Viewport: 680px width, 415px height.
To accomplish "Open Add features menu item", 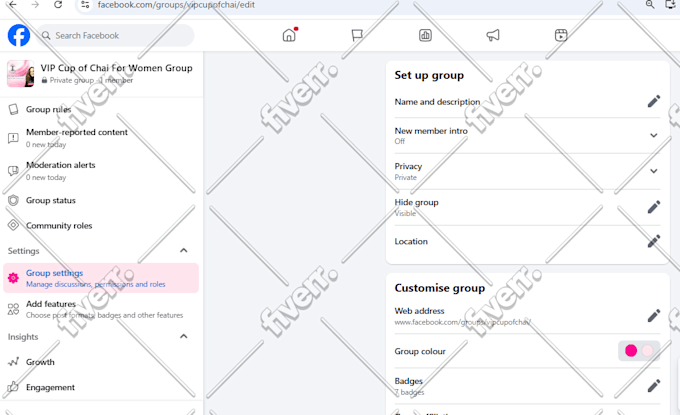I will pos(101,309).
